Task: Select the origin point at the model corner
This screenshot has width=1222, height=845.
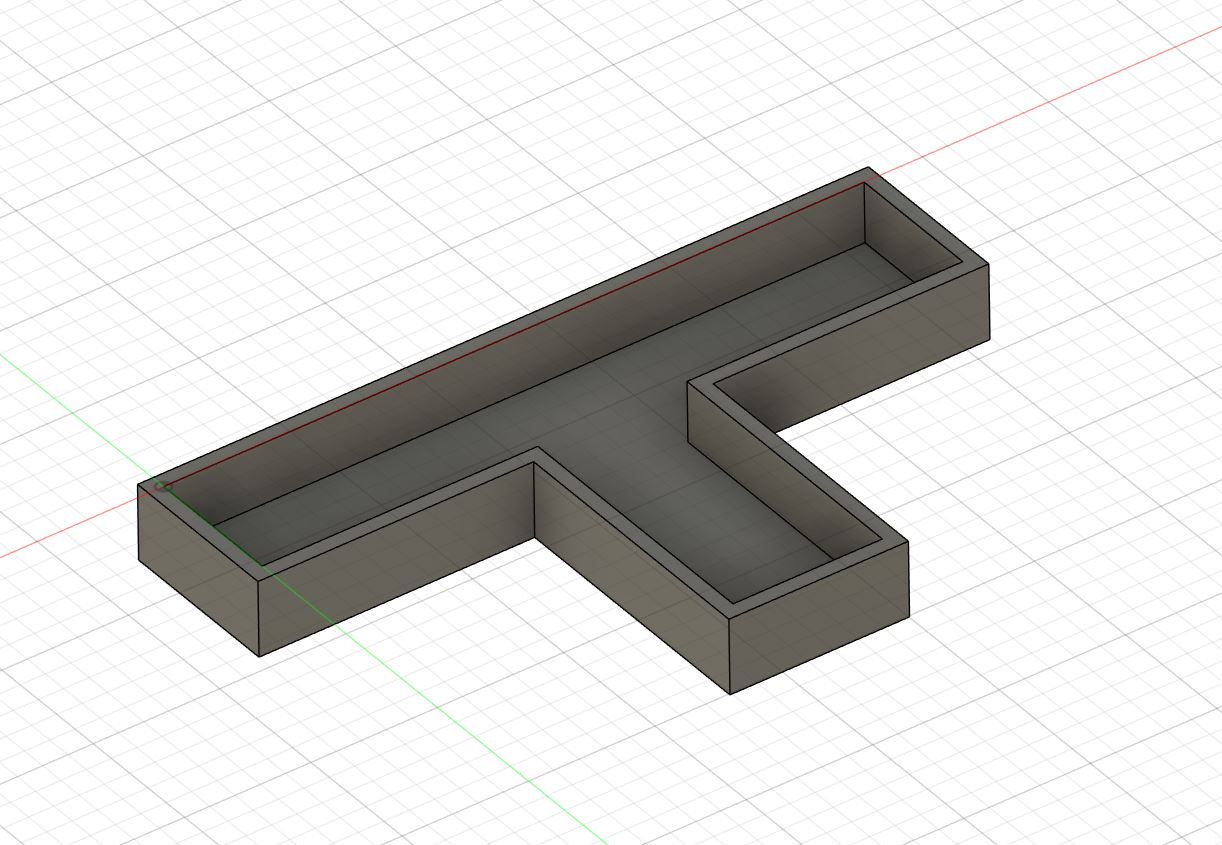Action: tap(163, 487)
